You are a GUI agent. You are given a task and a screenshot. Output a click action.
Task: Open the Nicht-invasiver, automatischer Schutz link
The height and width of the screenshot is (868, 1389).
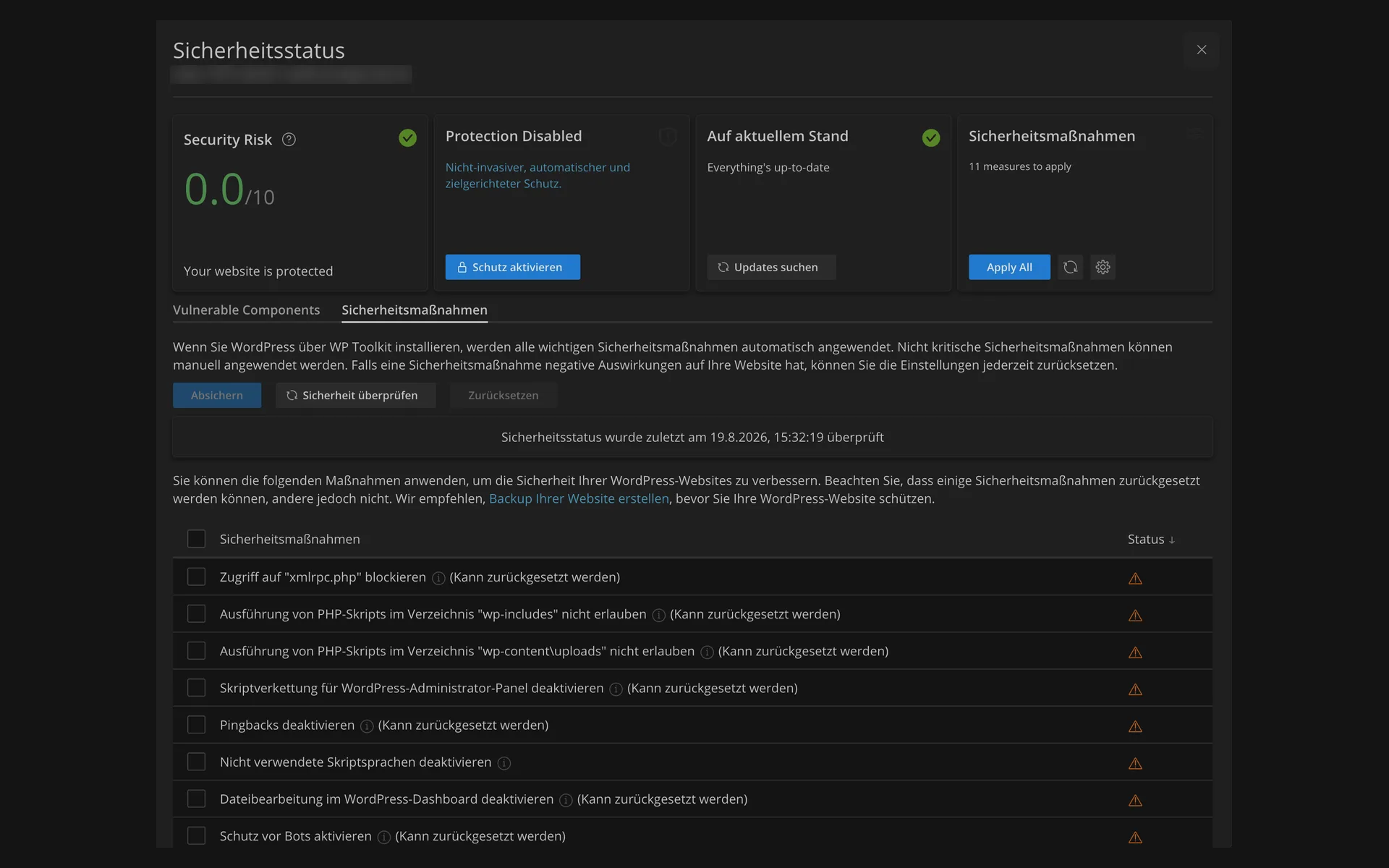click(x=538, y=175)
